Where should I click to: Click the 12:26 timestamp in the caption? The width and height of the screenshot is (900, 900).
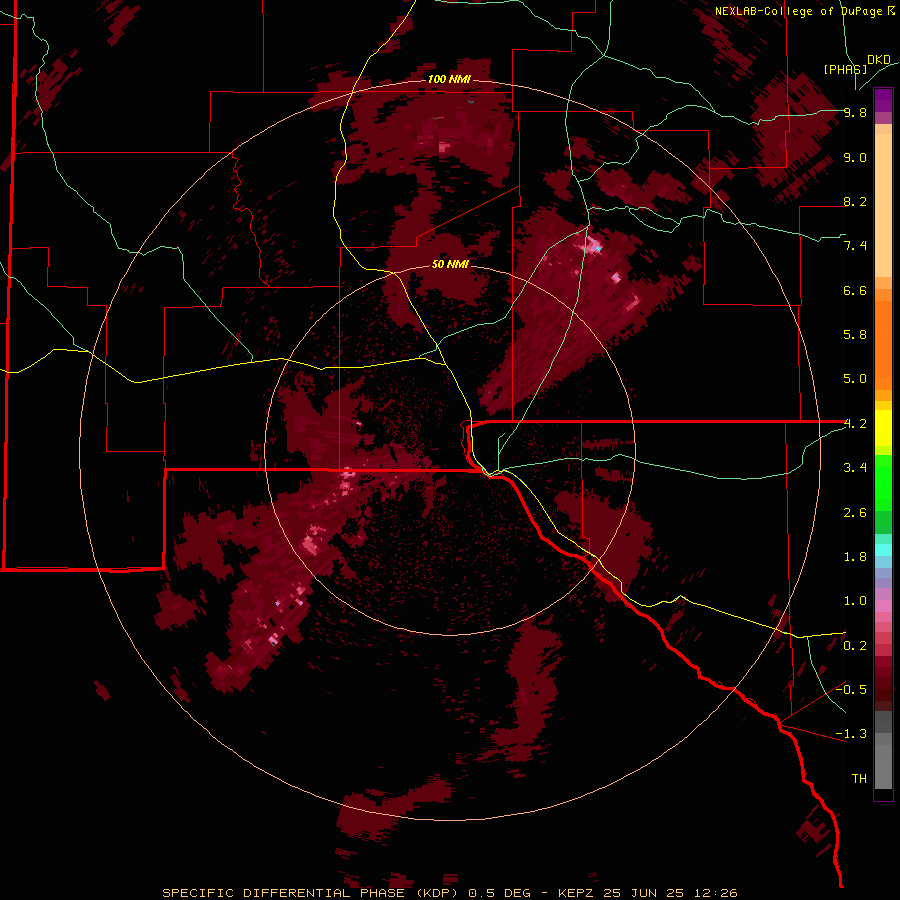(x=717, y=893)
